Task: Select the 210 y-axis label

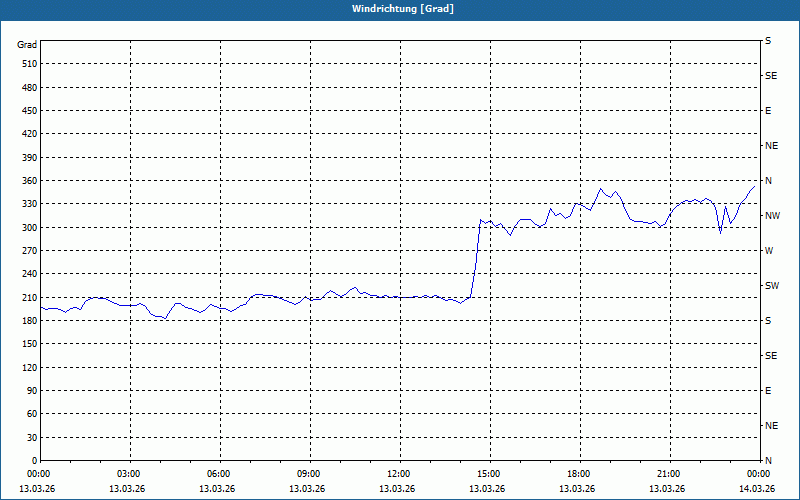Action: point(30,297)
